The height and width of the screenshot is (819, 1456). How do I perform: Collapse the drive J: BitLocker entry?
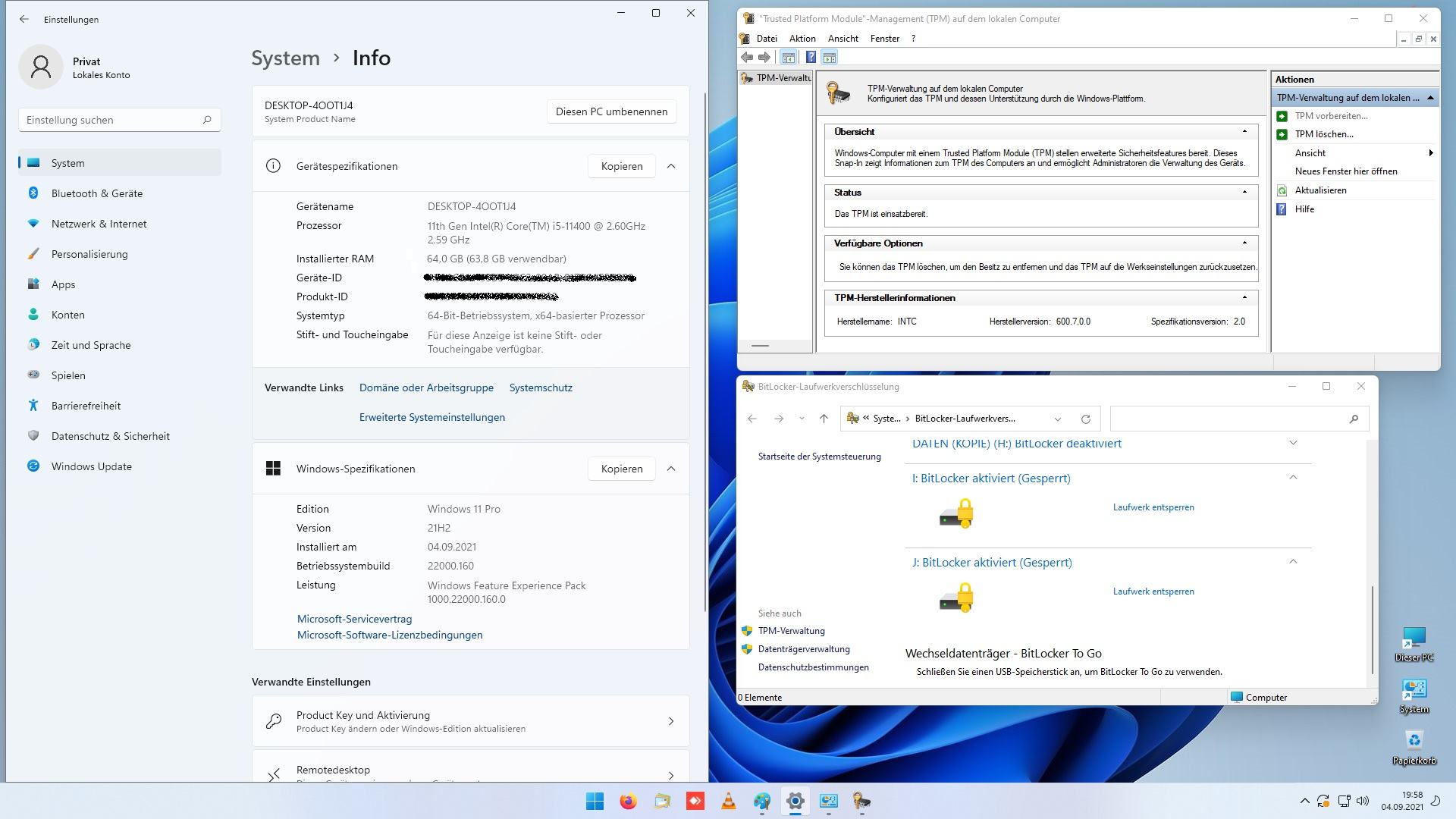pyautogui.click(x=1294, y=561)
